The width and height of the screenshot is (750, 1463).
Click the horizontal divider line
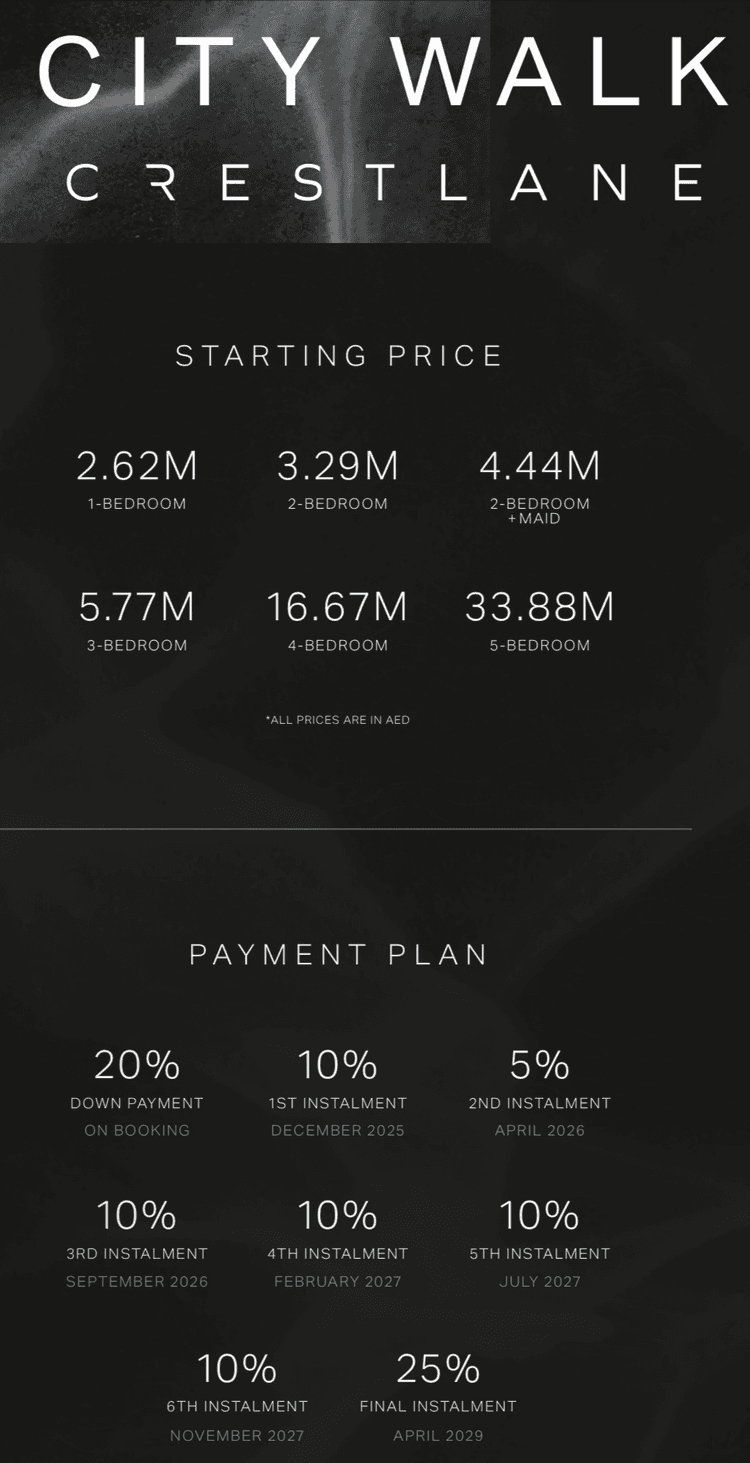click(345, 829)
